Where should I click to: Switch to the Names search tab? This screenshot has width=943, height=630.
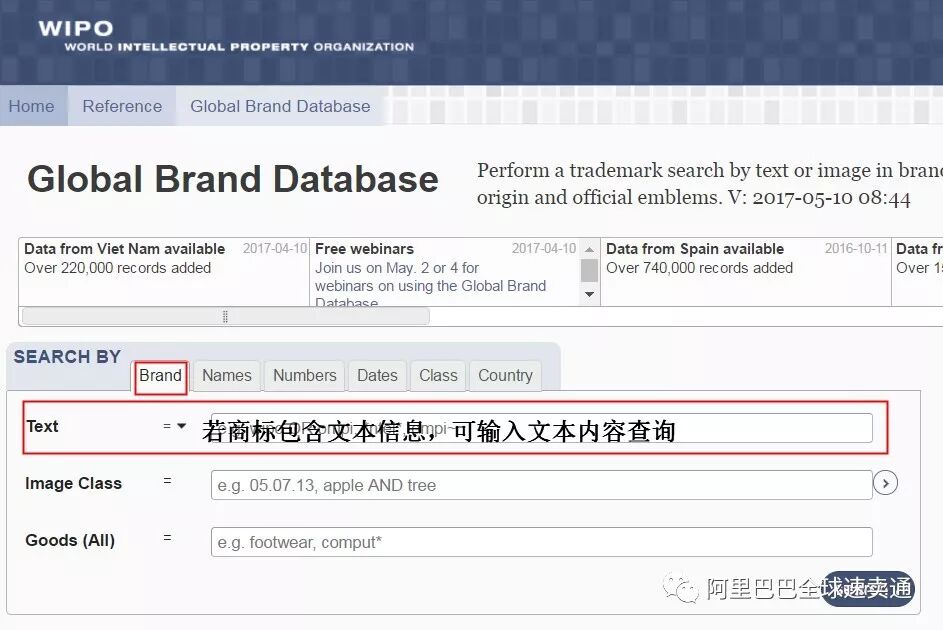227,376
